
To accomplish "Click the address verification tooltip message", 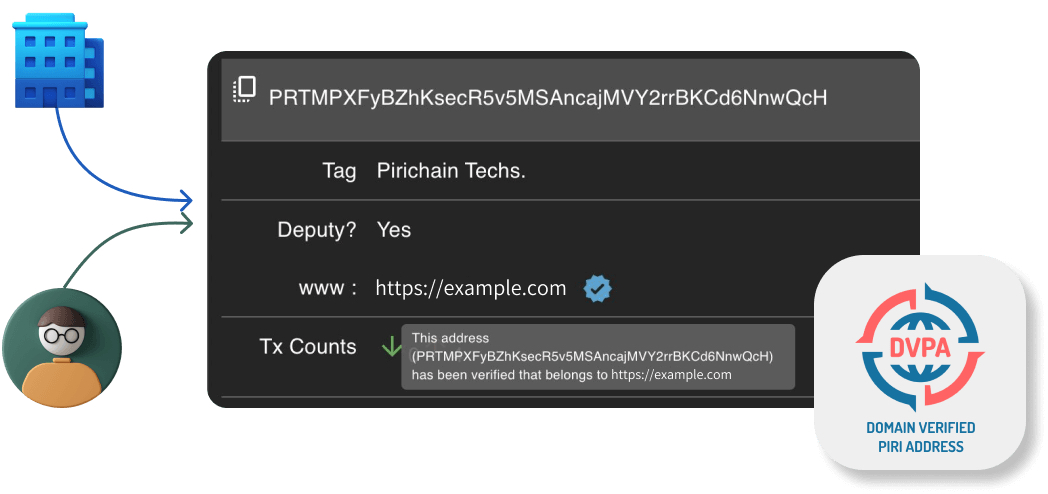I will point(597,356).
